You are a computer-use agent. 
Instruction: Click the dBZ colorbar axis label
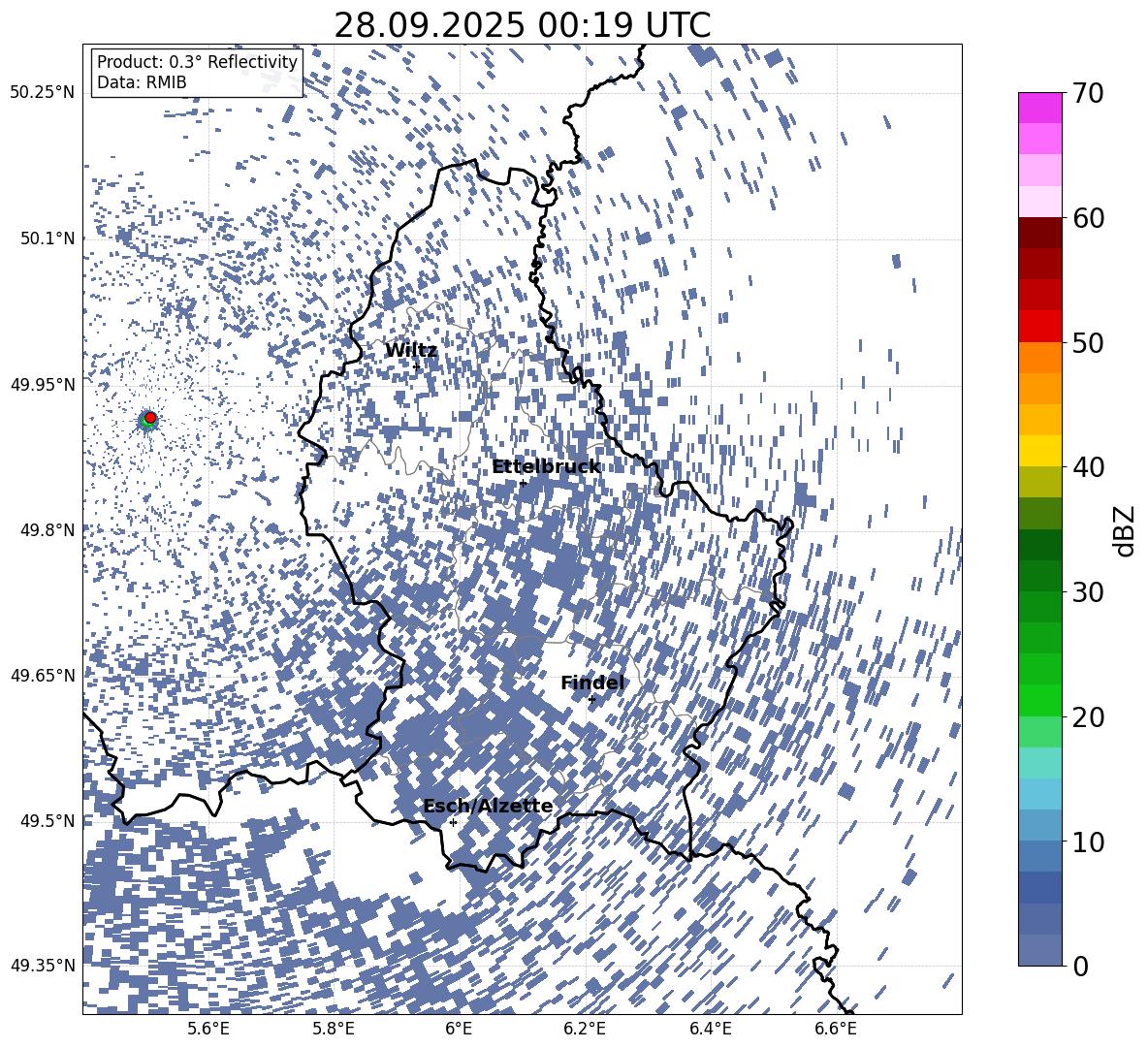(1124, 530)
